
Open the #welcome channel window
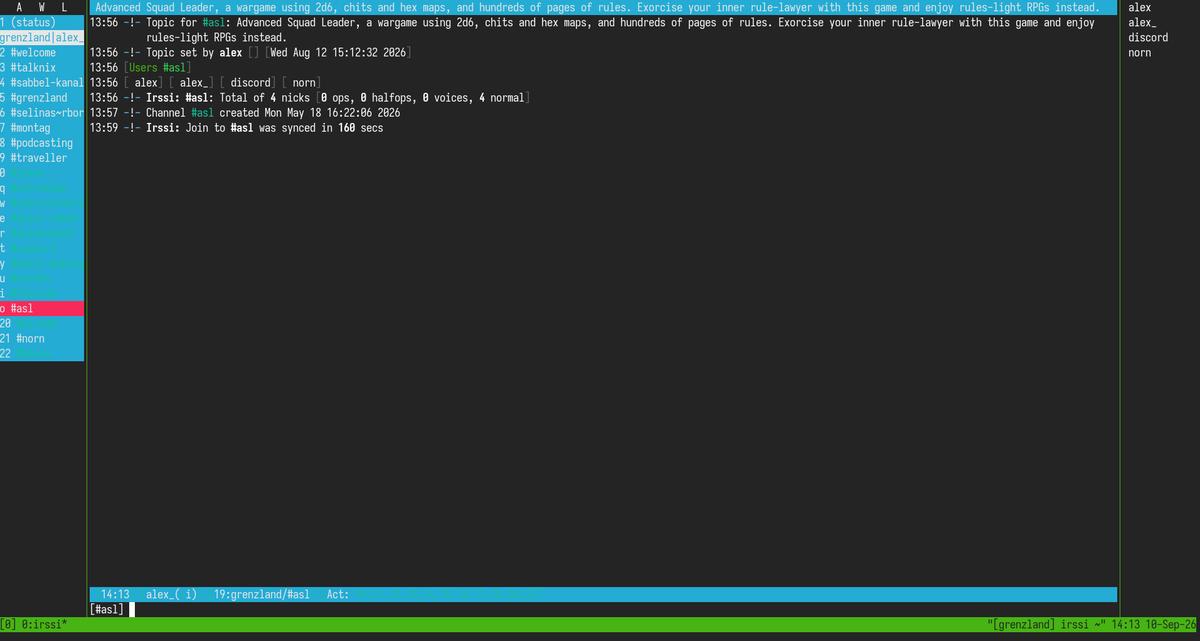pos(42,52)
